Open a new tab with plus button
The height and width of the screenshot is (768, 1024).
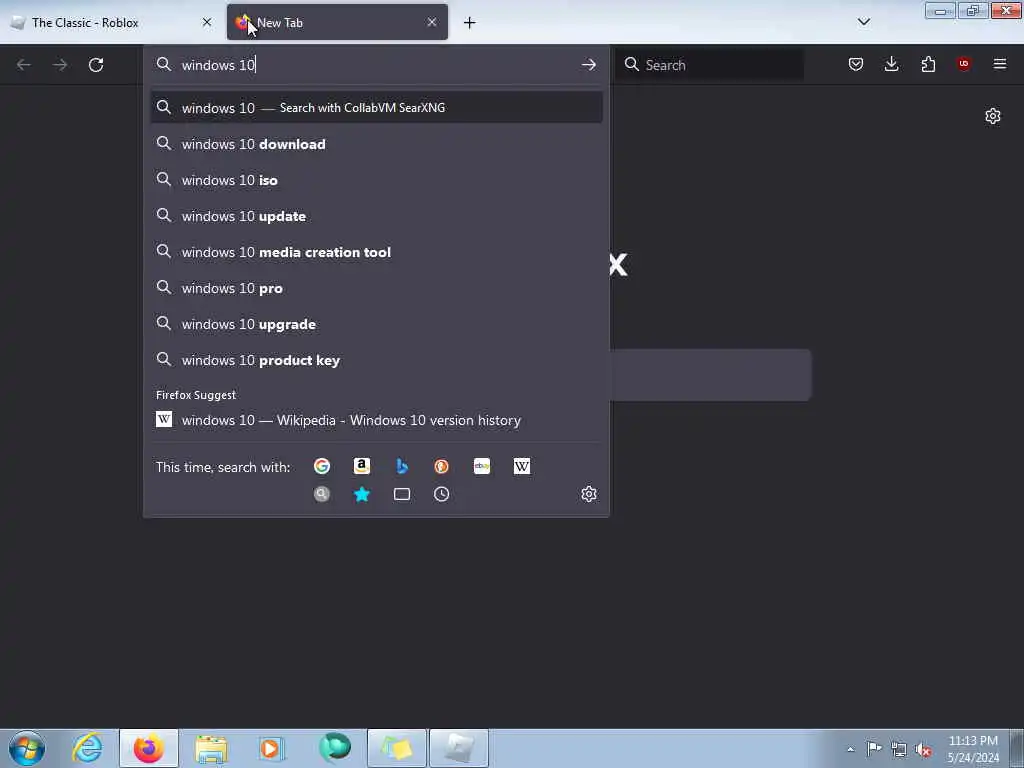pos(470,23)
